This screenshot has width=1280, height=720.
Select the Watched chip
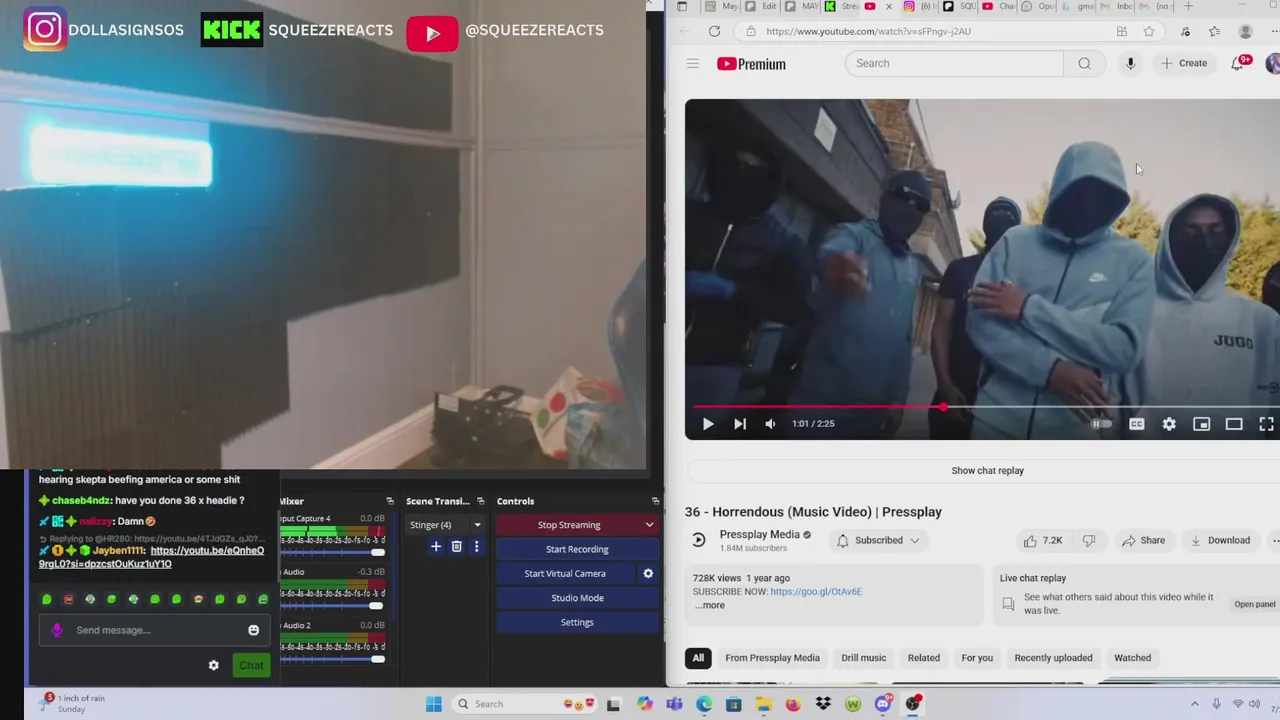pos(1133,658)
